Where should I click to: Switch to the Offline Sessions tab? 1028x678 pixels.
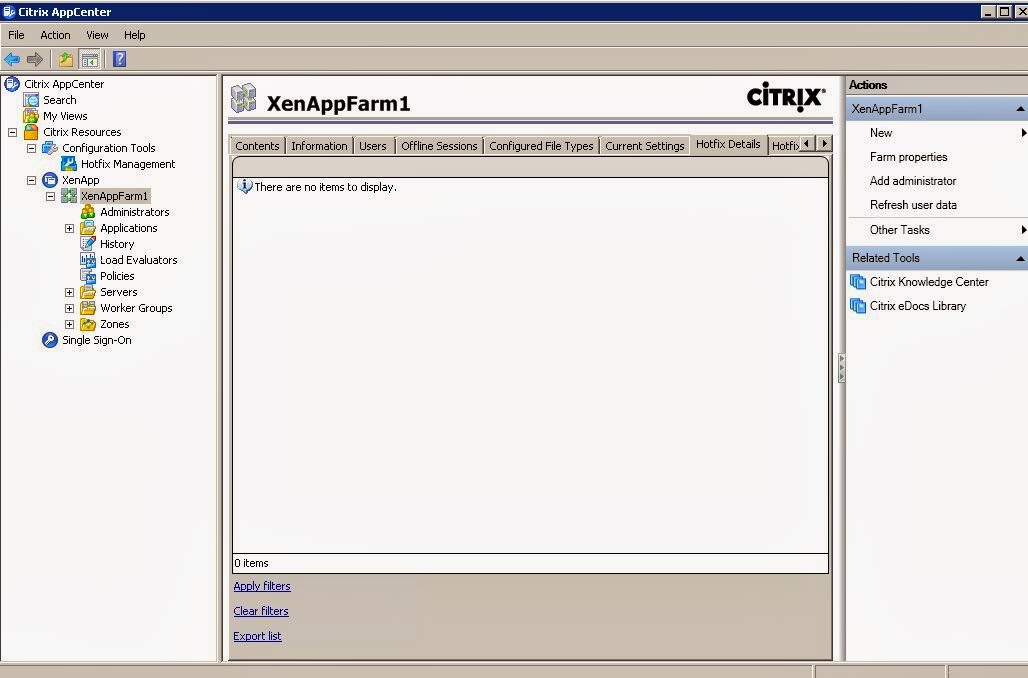click(x=439, y=146)
